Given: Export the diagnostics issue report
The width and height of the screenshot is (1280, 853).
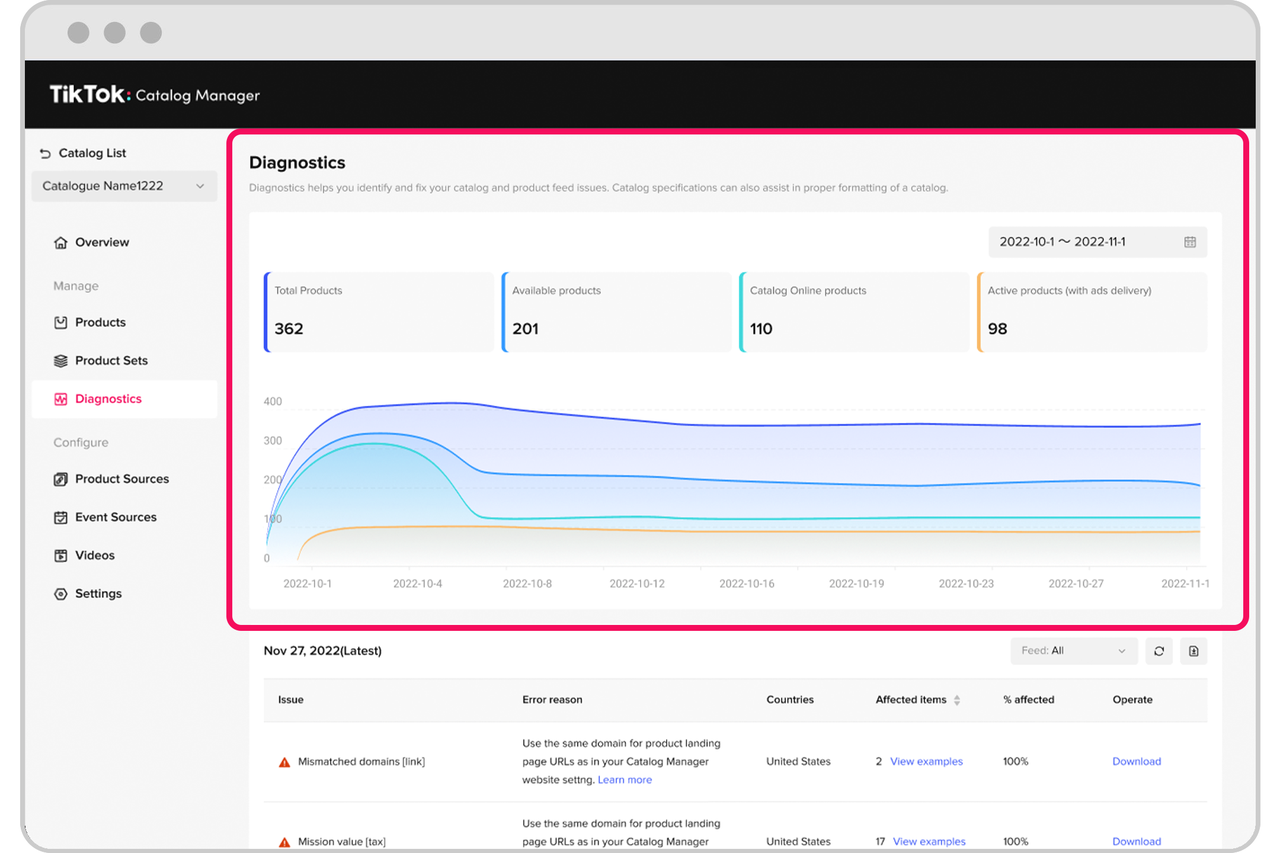Looking at the screenshot, I should tap(1193, 651).
